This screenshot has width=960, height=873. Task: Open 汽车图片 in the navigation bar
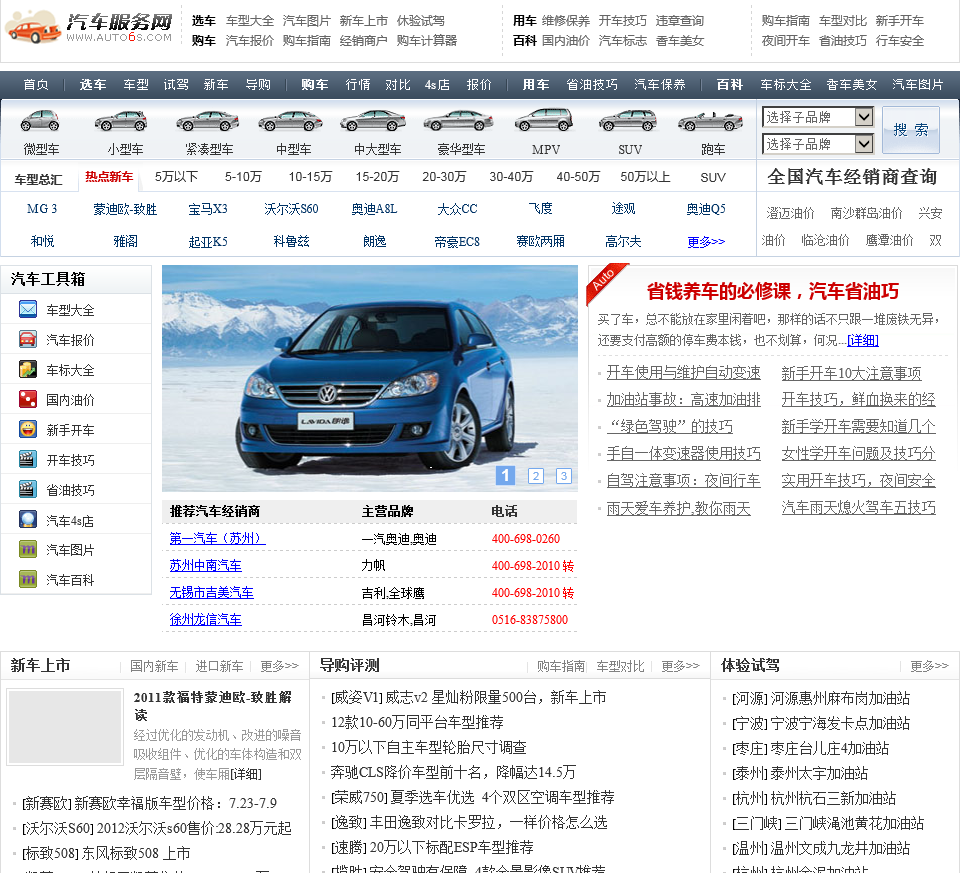917,84
